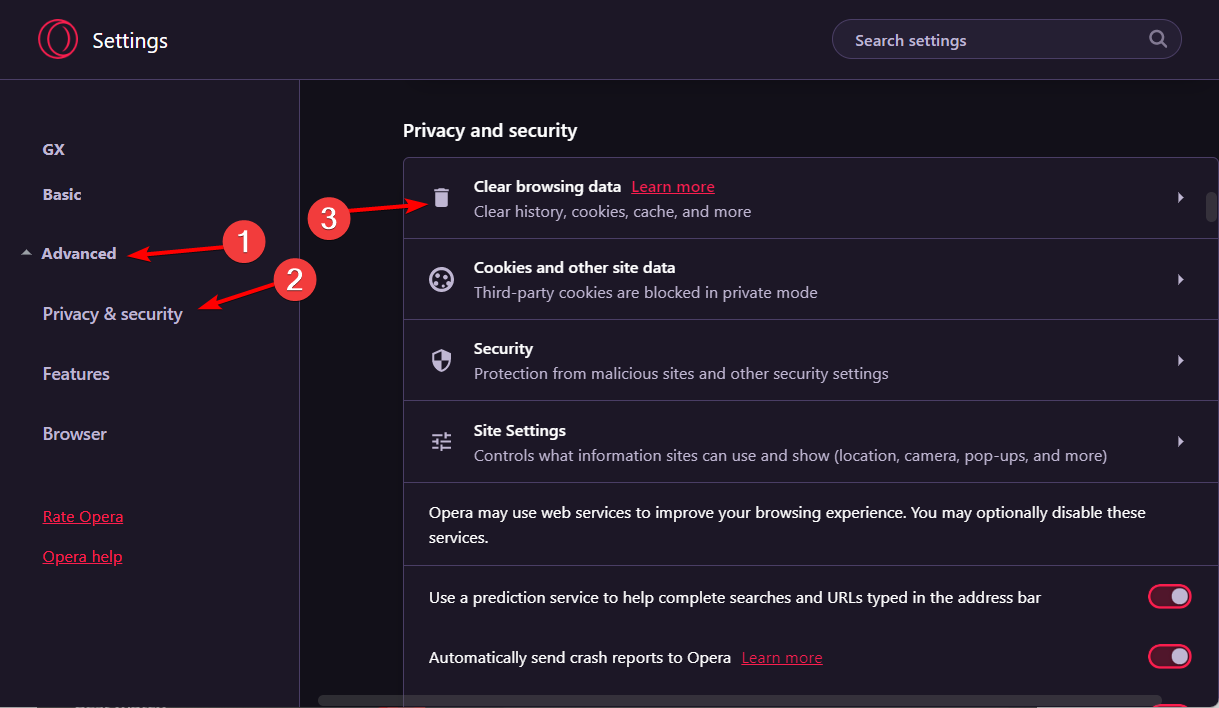The image size is (1219, 708).
Task: Click the Opera help link
Action: (x=82, y=557)
